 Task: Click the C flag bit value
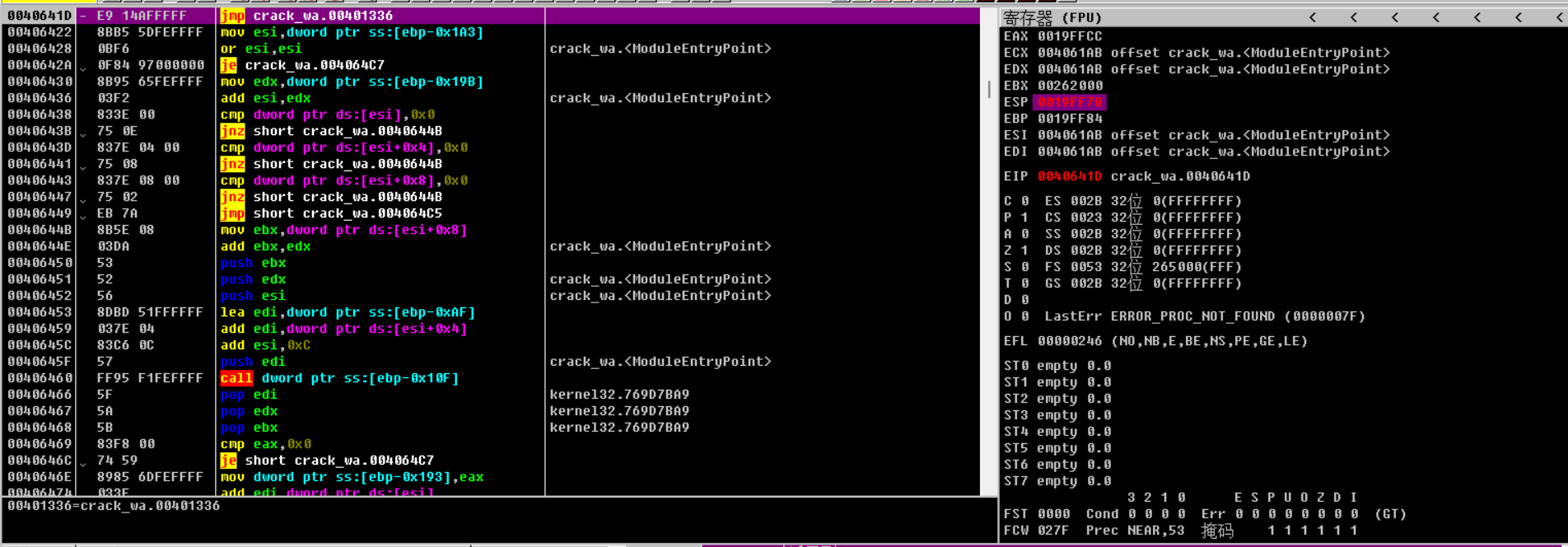(x=1024, y=201)
